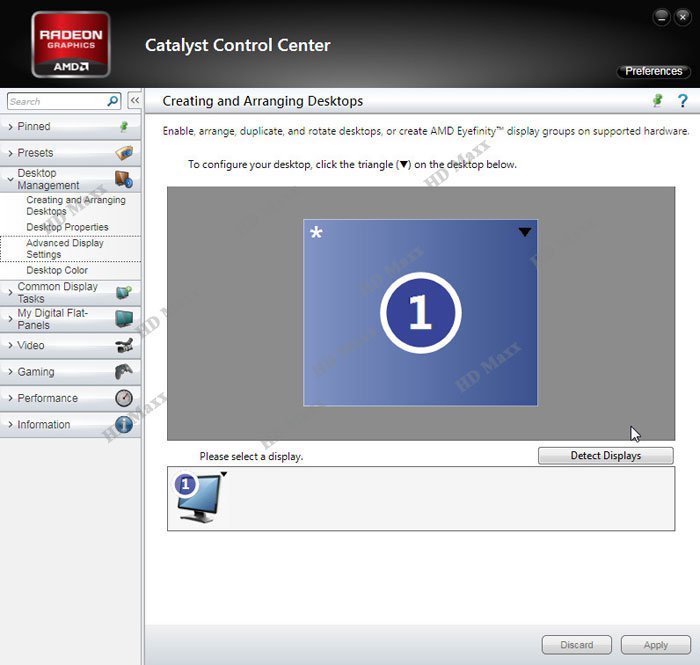Click the asterisk on desktop 1
This screenshot has width=700, height=665.
[x=316, y=232]
